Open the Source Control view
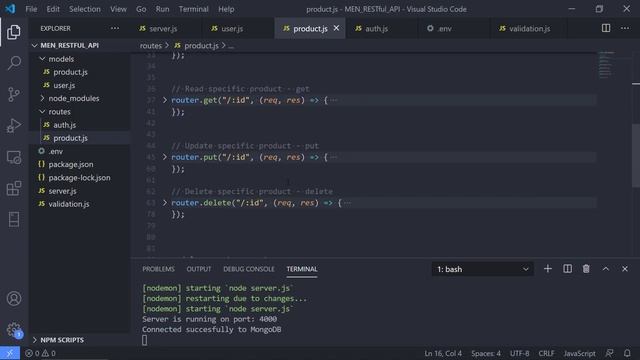The width and height of the screenshot is (640, 360). point(14,94)
